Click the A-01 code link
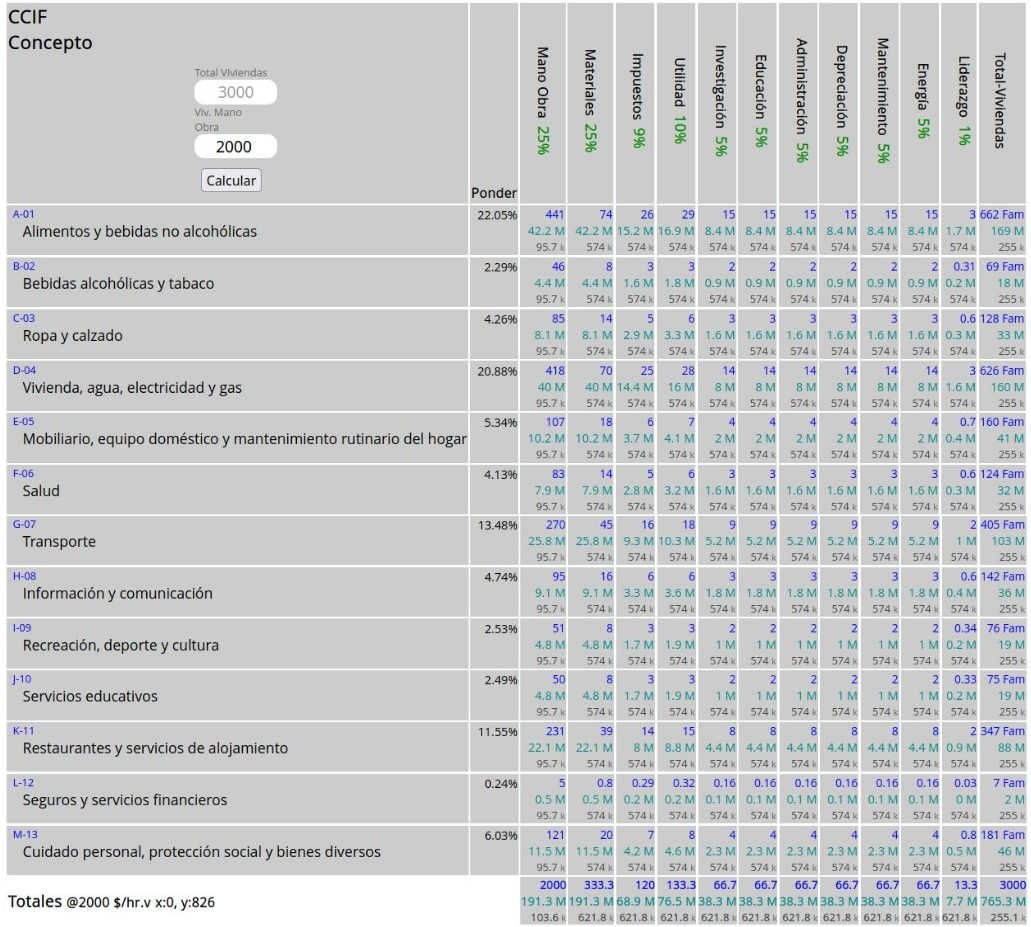Screen dimensions: 1031x927 [24, 214]
